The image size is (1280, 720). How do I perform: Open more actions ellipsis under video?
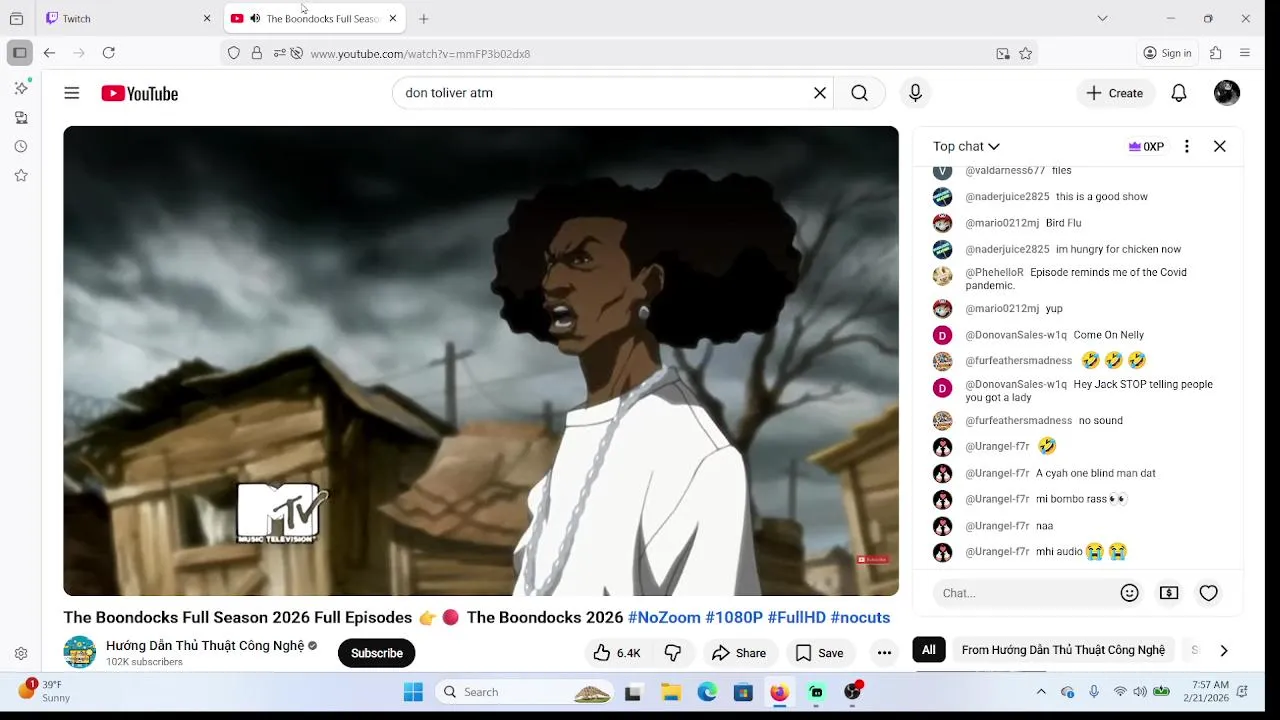click(x=884, y=653)
